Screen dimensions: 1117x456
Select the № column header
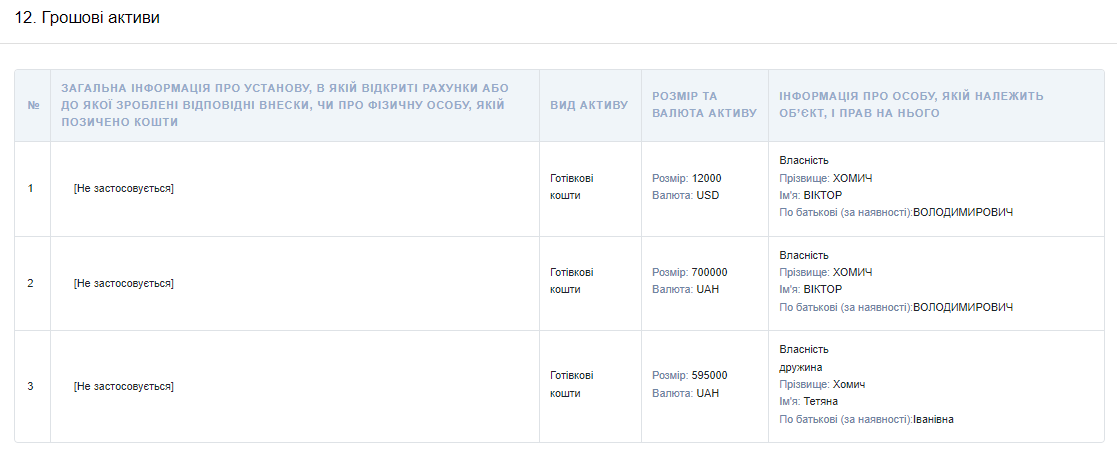click(x=33, y=105)
